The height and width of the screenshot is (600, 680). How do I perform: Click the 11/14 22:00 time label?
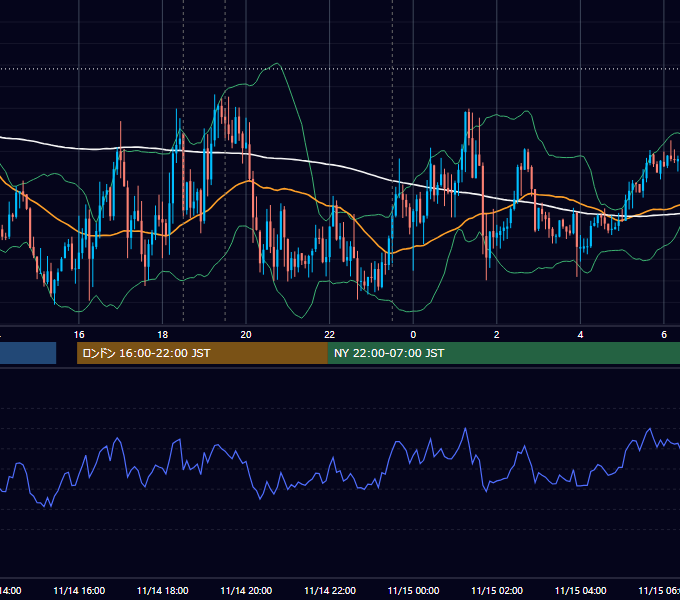(330, 590)
